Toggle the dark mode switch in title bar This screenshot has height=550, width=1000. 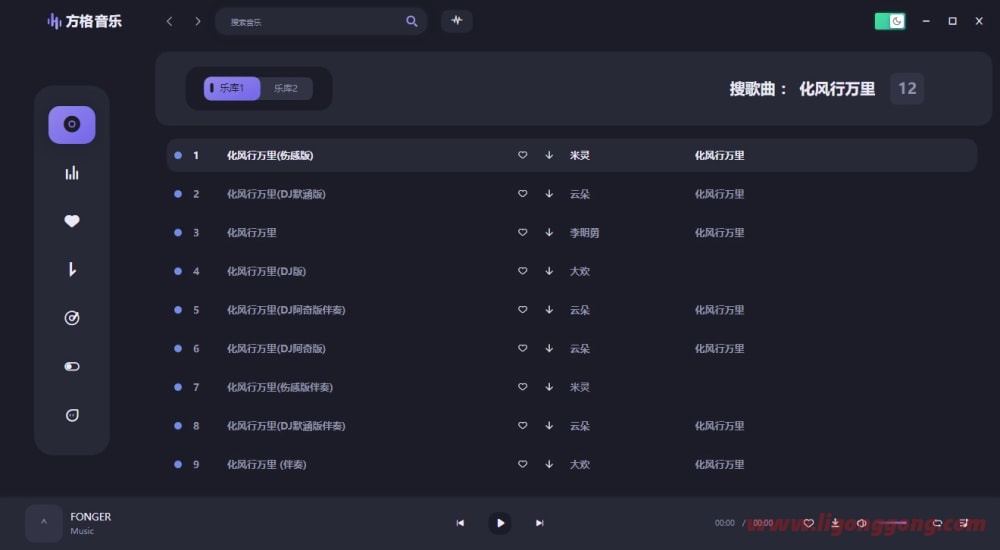tap(889, 21)
